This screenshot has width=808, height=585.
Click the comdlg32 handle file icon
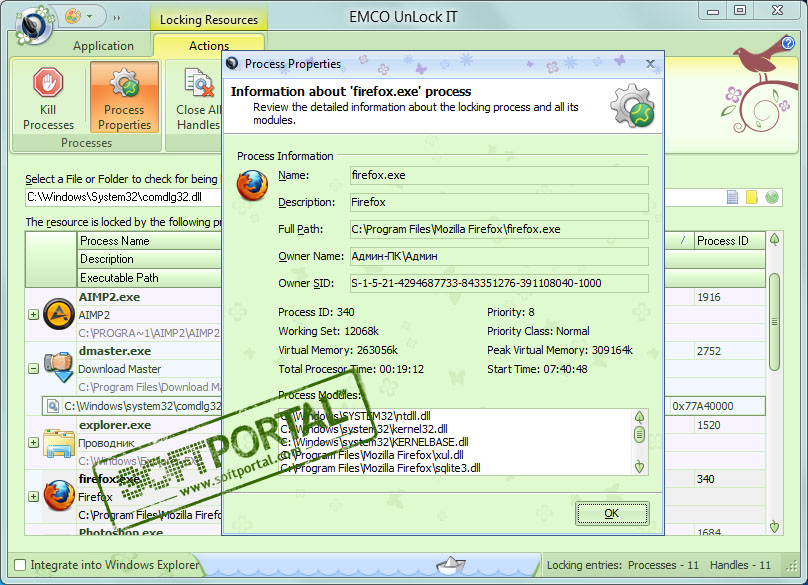point(53,406)
